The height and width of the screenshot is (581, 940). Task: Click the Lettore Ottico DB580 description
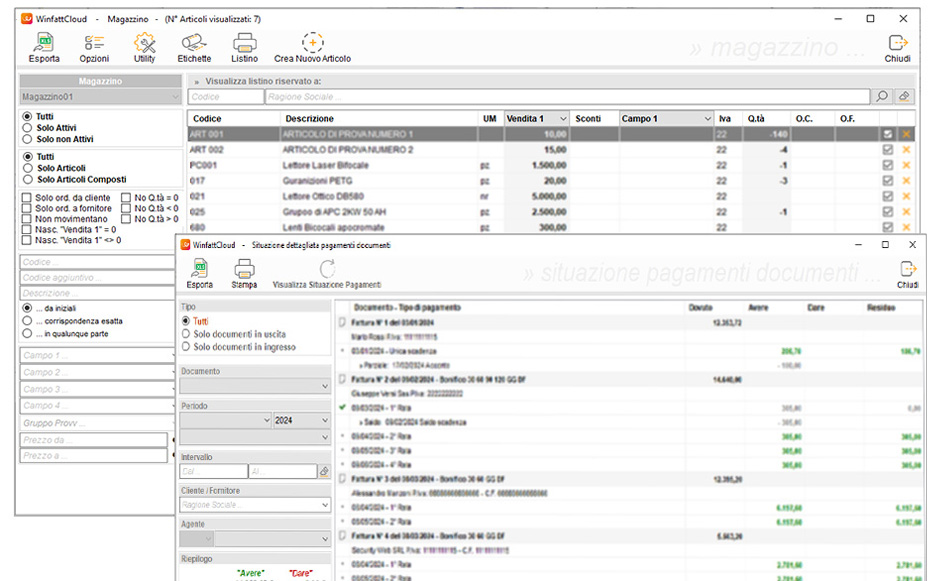pos(323,197)
